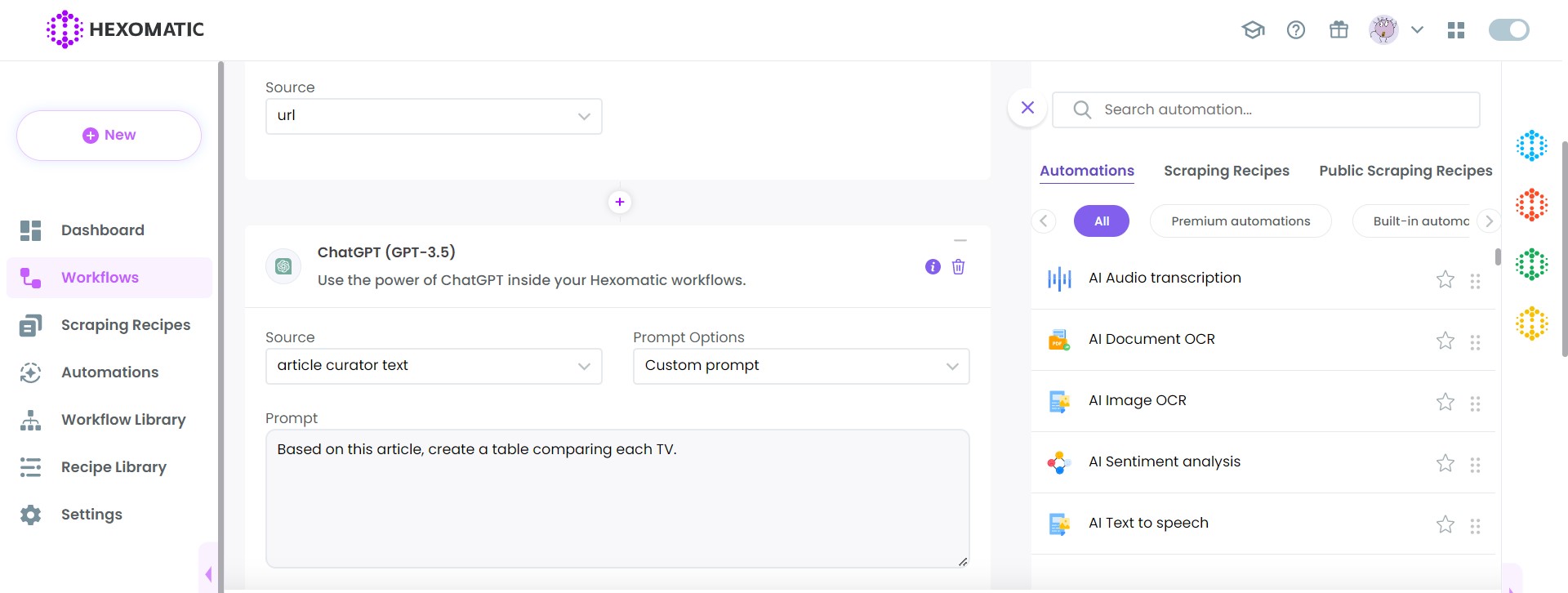Screen dimensions: 1568x593
Task: Choose AI Text to speech automation
Action: (1263, 524)
